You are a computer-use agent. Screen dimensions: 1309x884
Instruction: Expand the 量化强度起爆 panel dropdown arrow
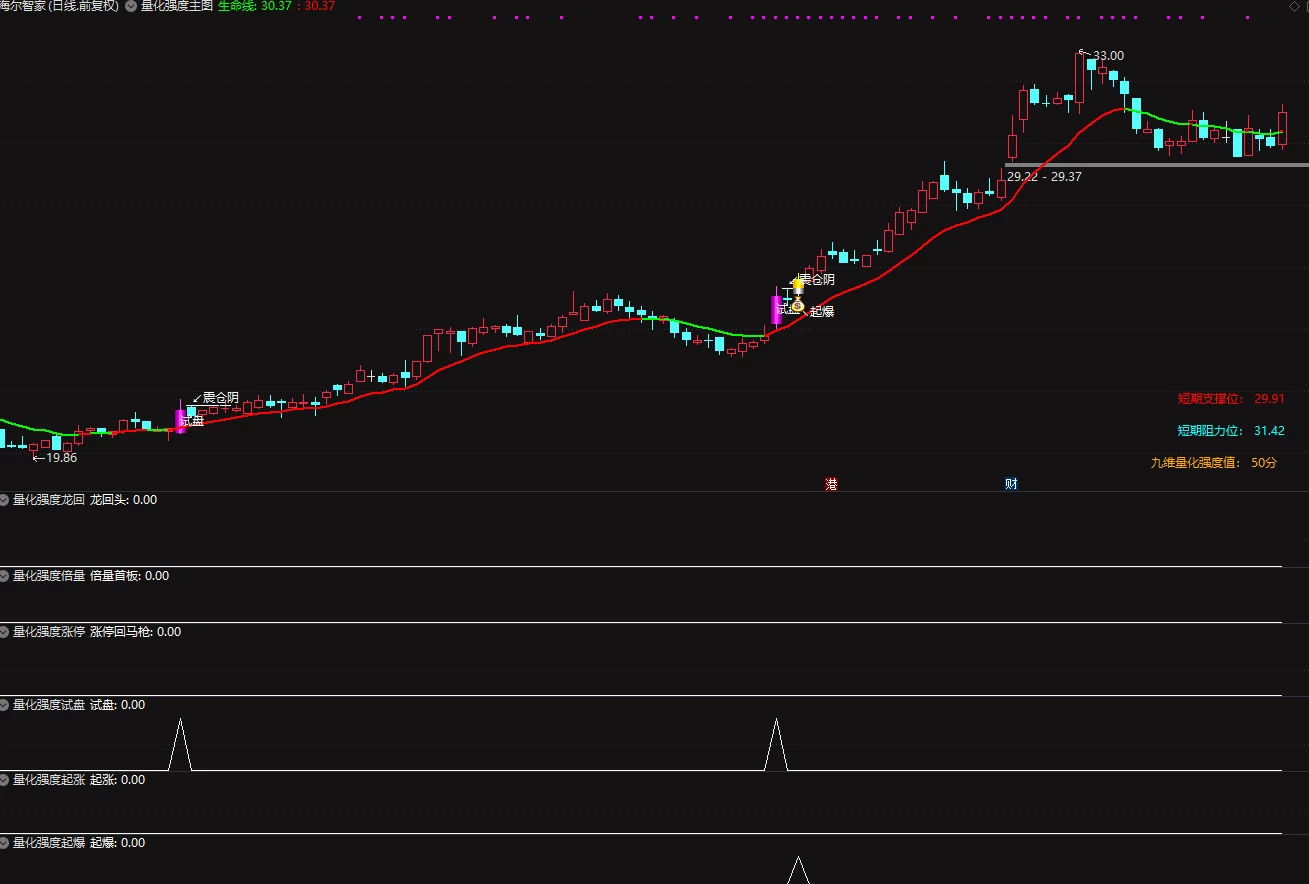pyautogui.click(x=5, y=842)
